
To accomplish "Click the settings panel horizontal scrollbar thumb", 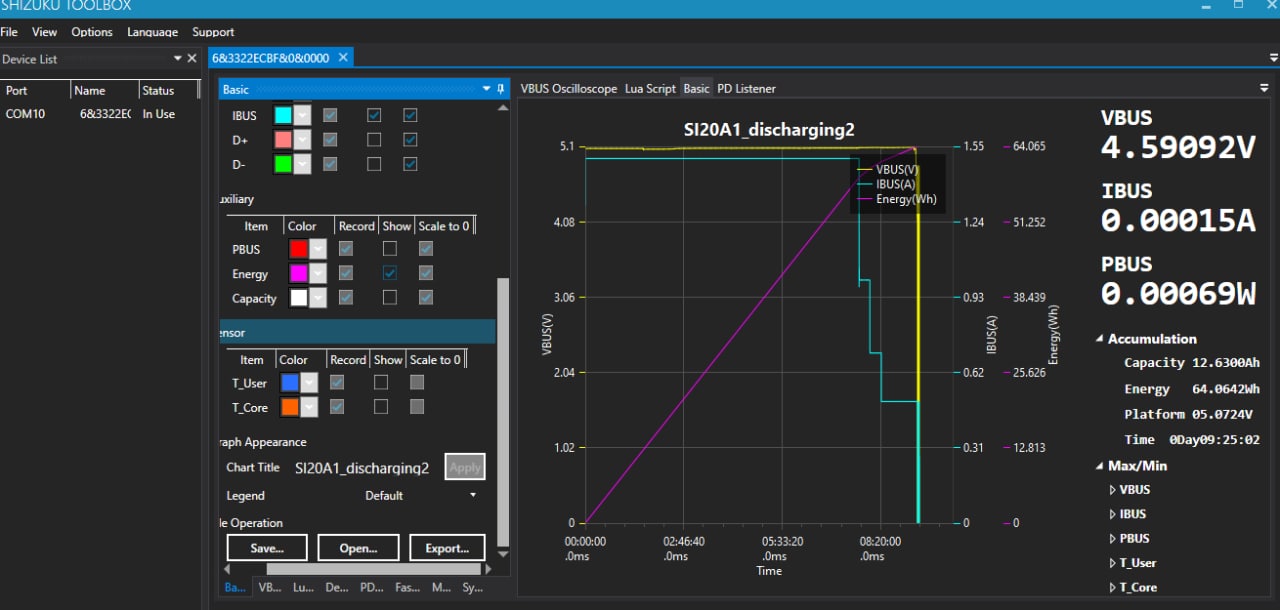I will (374, 569).
